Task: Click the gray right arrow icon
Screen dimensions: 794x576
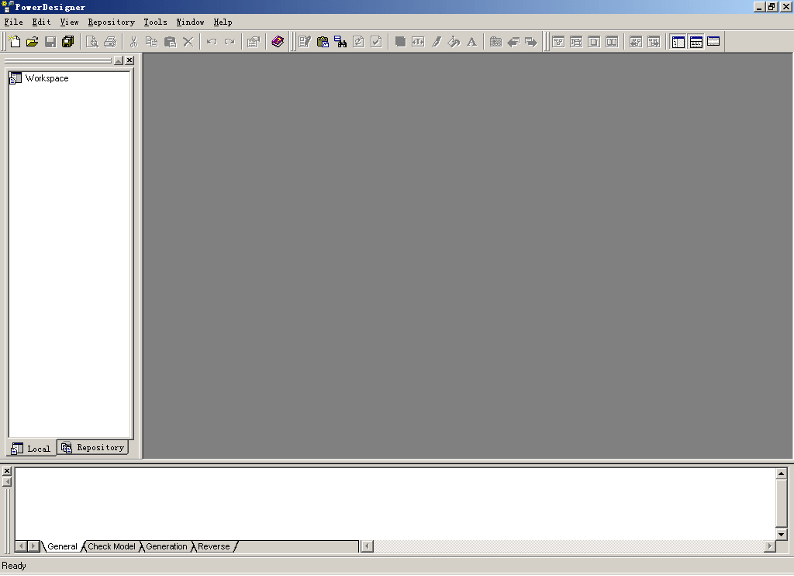Action: click(x=531, y=42)
